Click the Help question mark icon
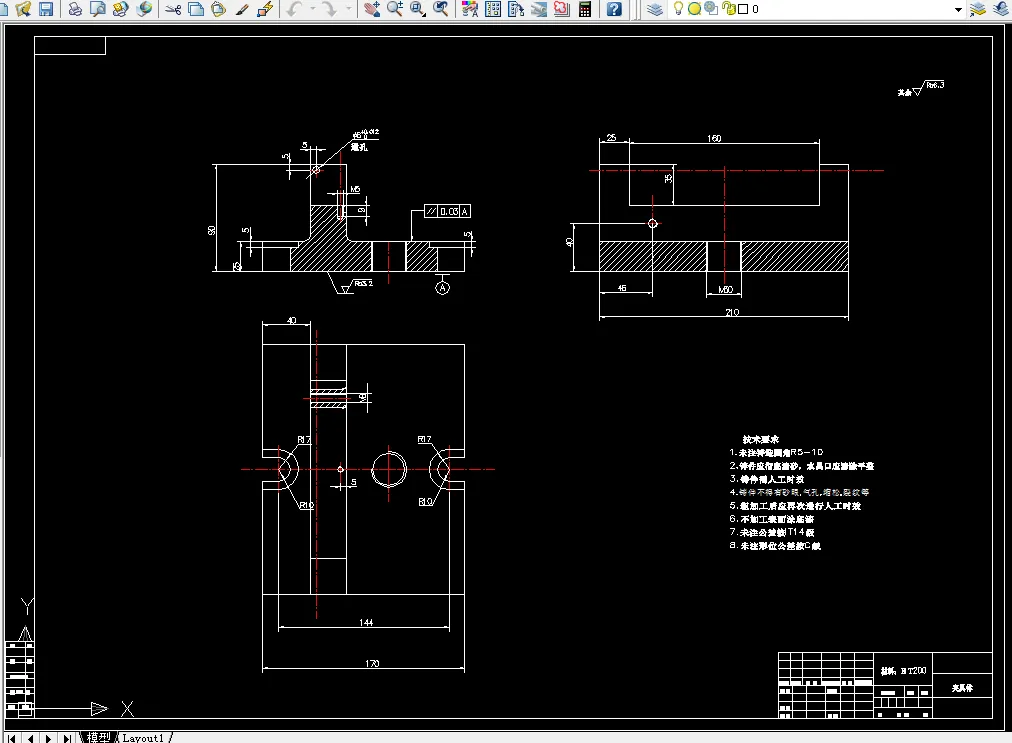 click(614, 9)
